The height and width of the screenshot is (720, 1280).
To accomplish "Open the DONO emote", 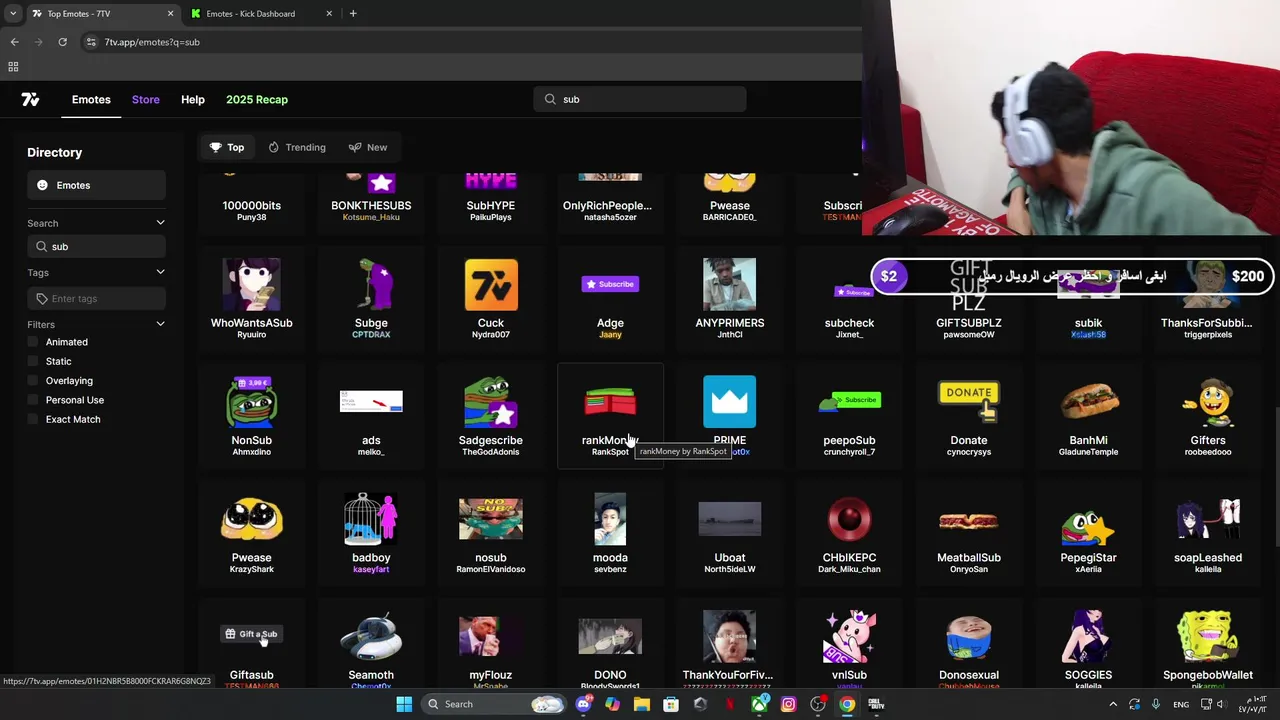I will (x=610, y=643).
